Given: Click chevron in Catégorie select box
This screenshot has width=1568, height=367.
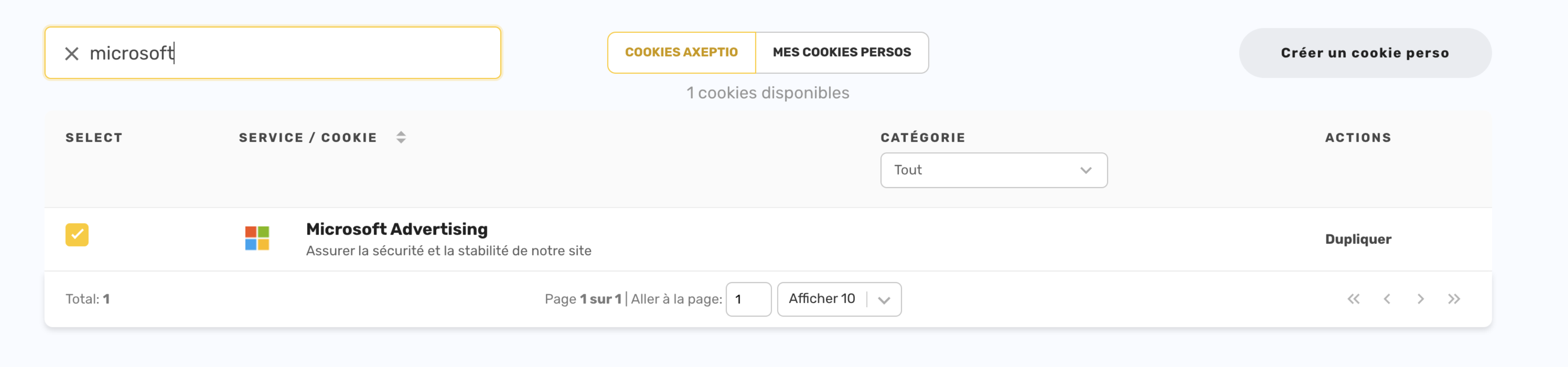Looking at the screenshot, I should click(1085, 171).
